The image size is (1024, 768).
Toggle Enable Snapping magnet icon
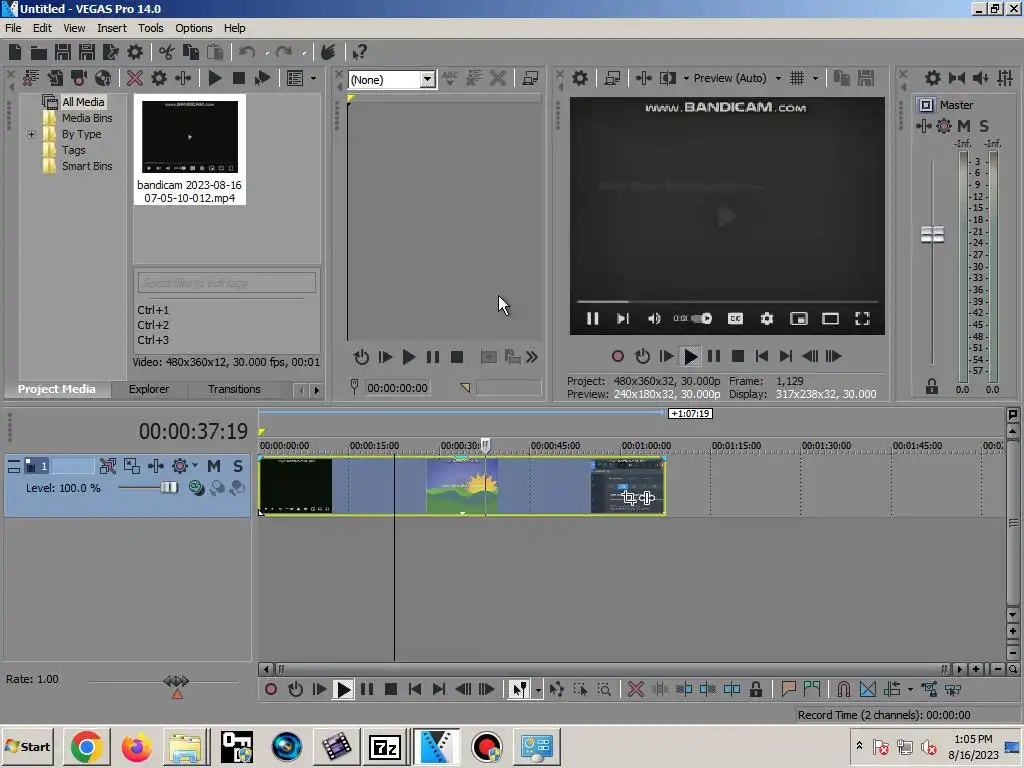844,689
